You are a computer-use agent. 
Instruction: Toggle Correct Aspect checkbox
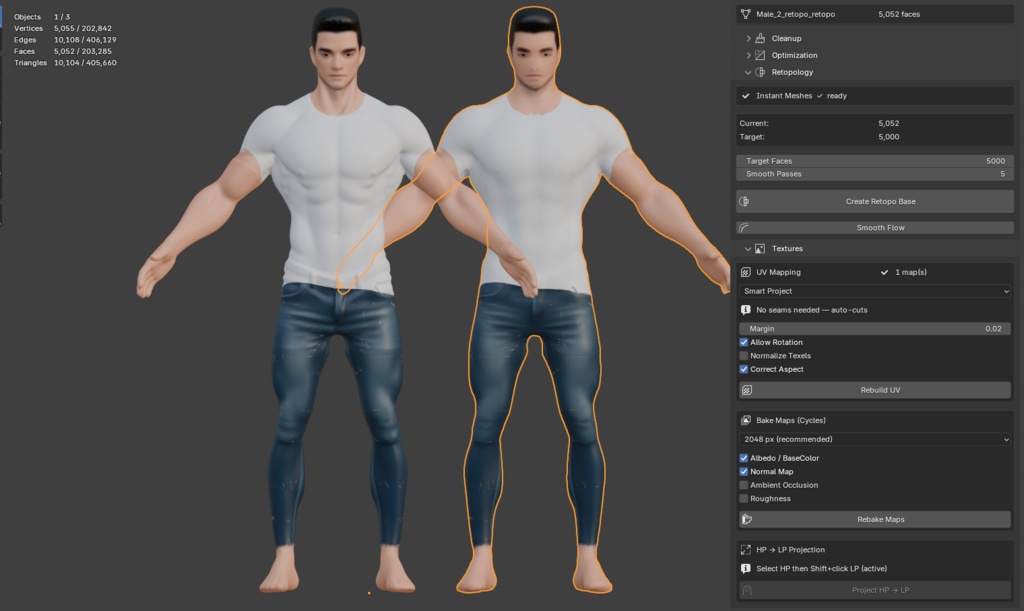pyautogui.click(x=744, y=369)
